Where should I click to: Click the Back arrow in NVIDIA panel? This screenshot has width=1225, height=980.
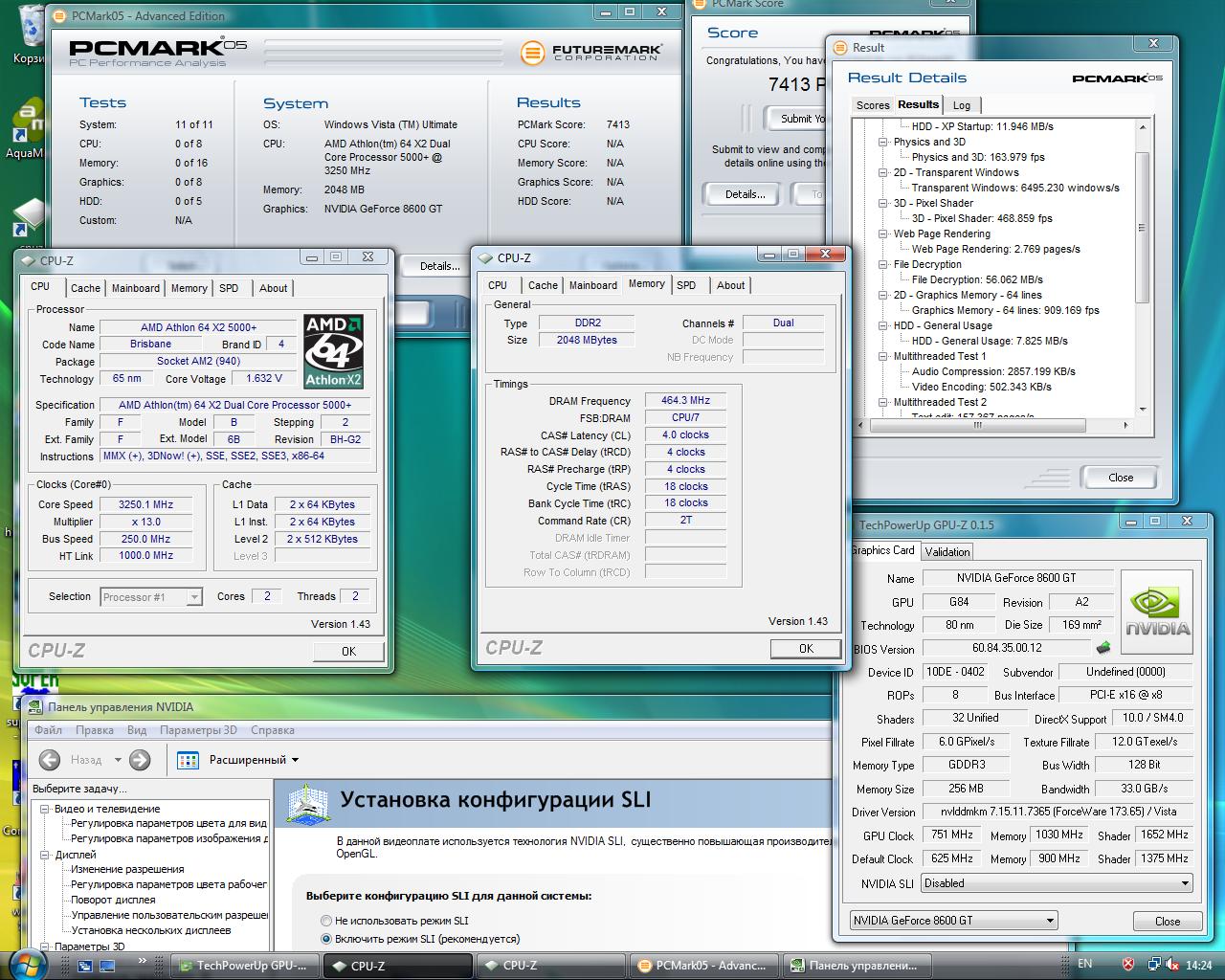50,760
